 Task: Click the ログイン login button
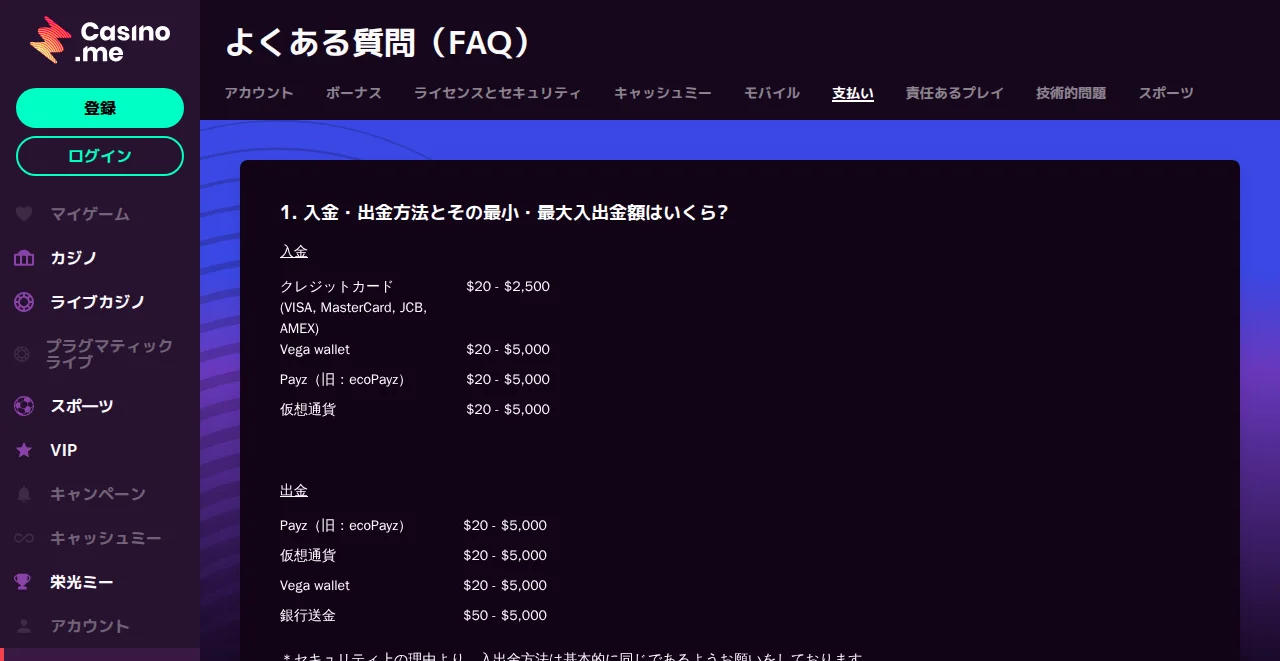click(x=100, y=156)
